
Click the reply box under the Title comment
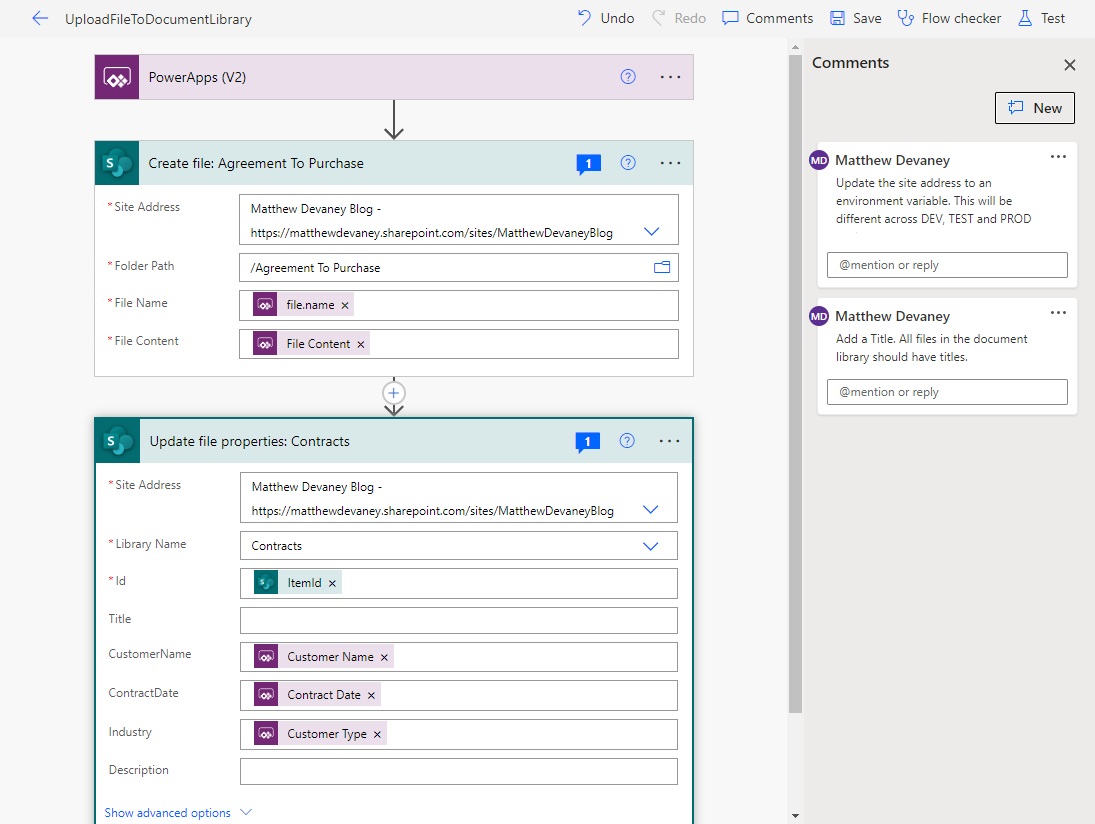[x=947, y=392]
